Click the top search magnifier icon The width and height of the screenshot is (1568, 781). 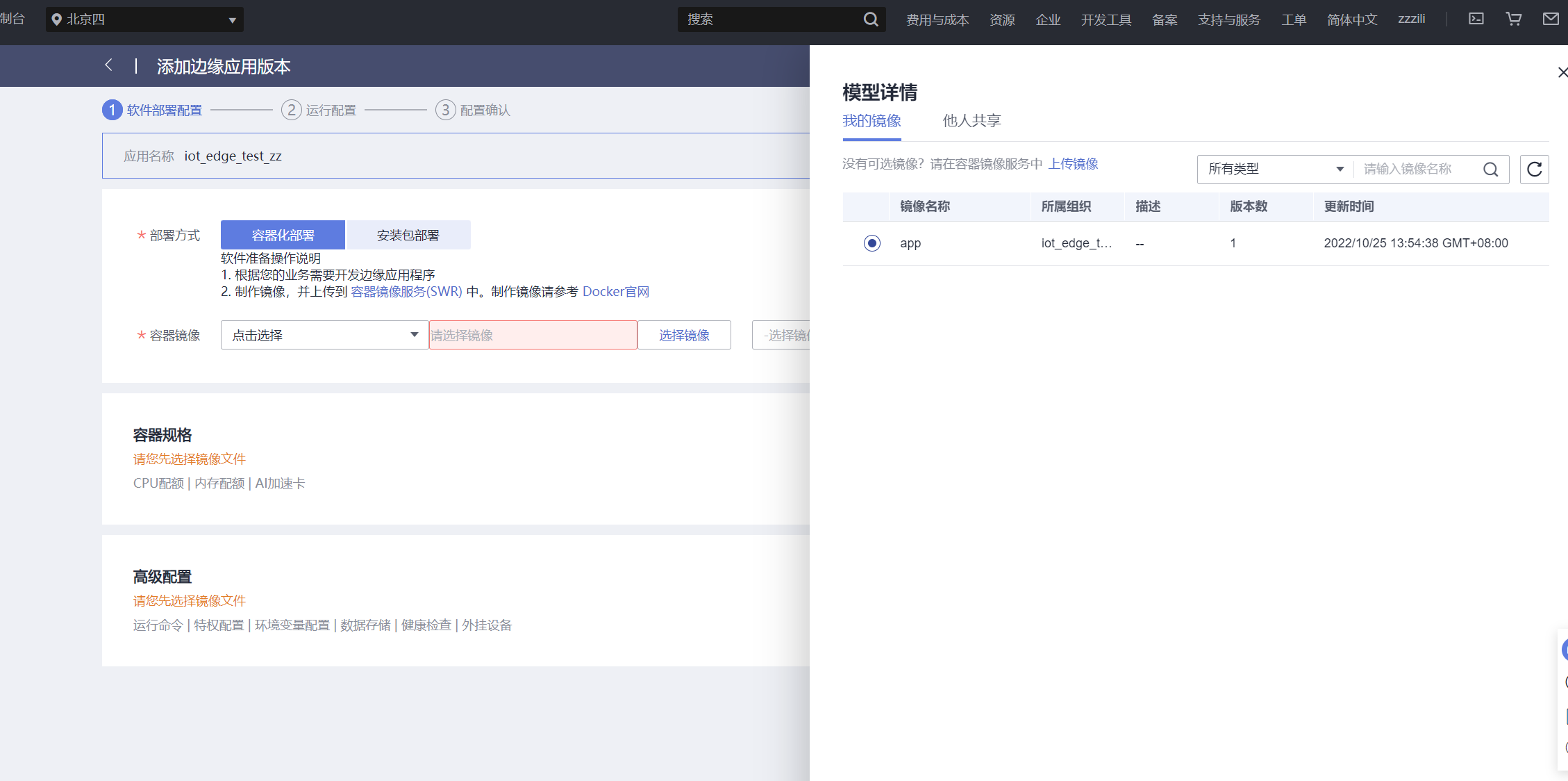click(871, 19)
